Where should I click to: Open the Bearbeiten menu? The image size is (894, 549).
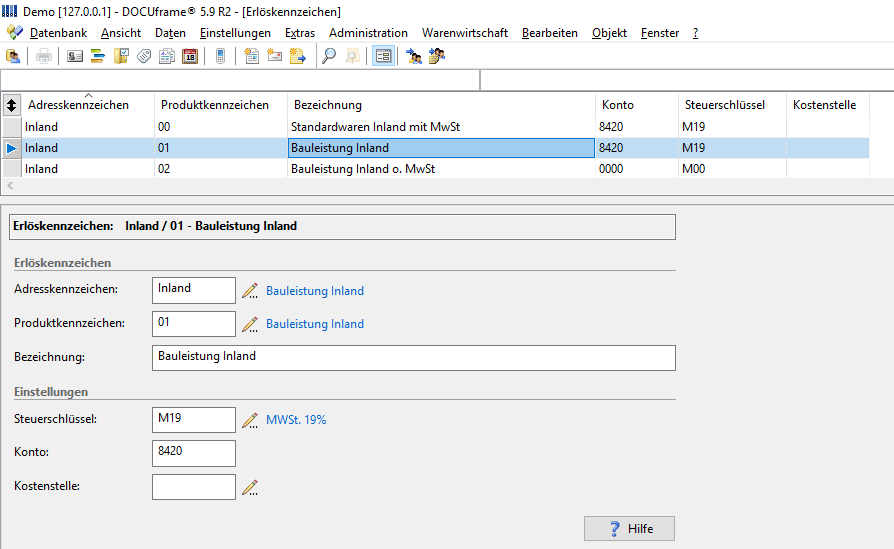[550, 33]
